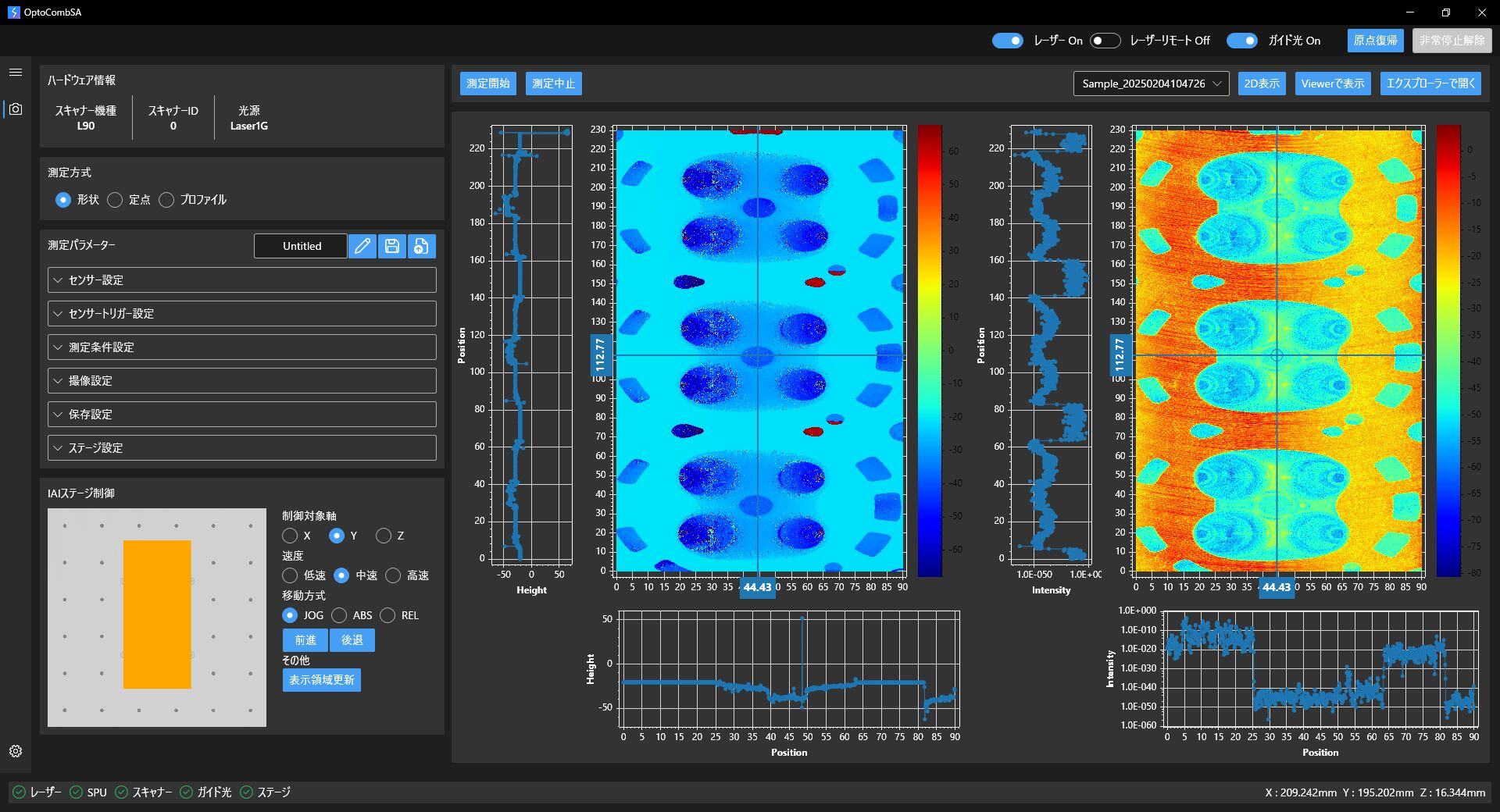Select the camera measurement sidebar icon
This screenshot has height=812, width=1500.
coord(15,109)
